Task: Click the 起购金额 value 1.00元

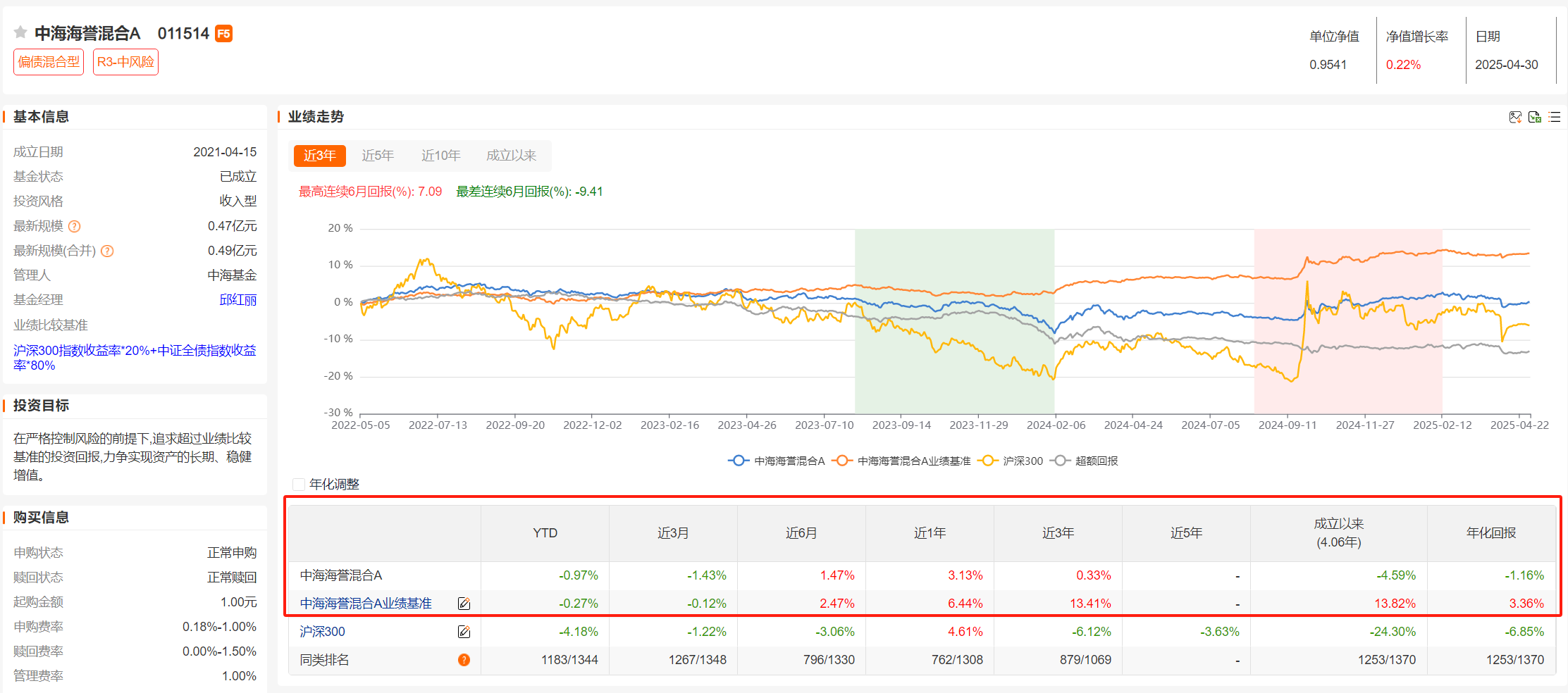Action: pos(238,602)
